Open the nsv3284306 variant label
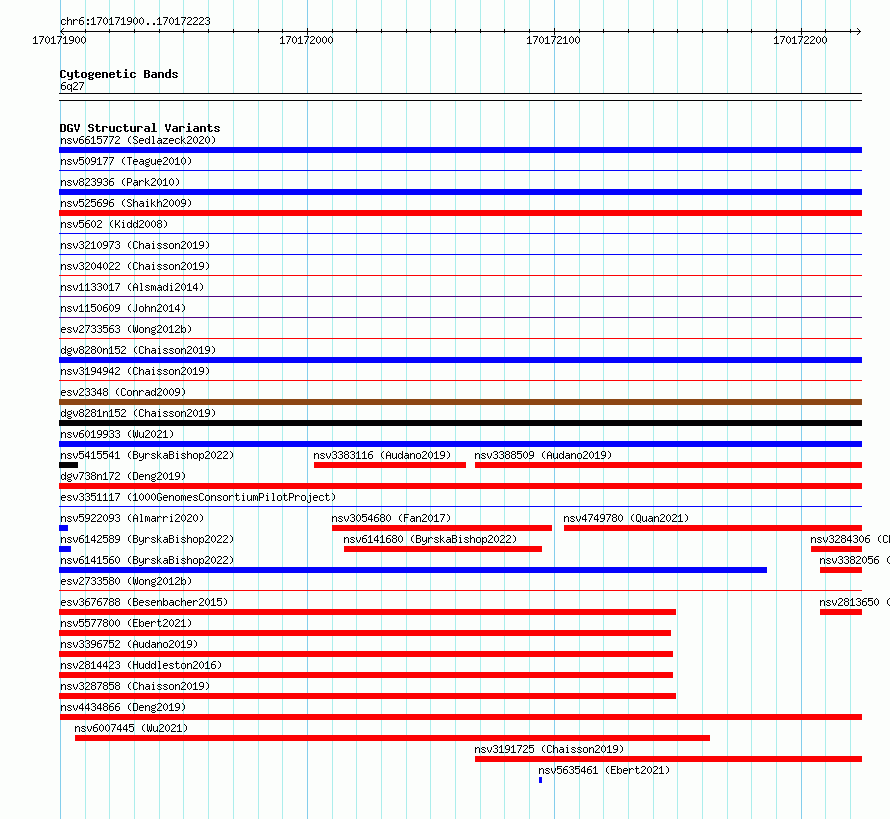This screenshot has height=819, width=890. (850, 539)
